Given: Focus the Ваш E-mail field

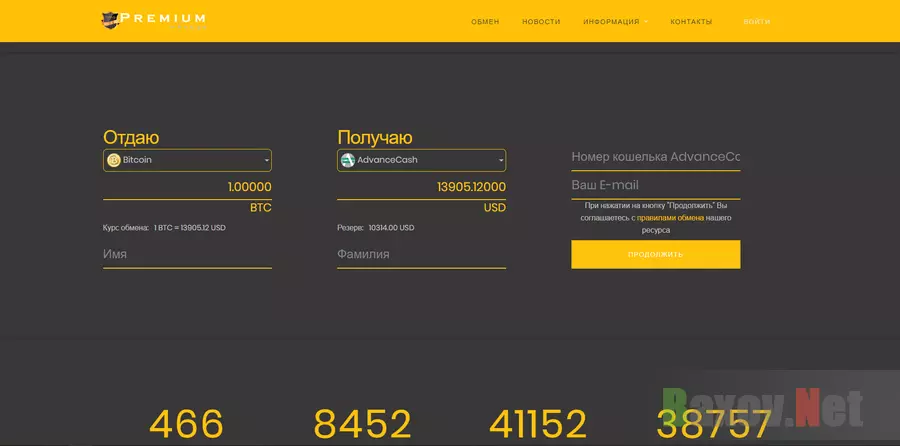Looking at the screenshot, I should click(655, 185).
